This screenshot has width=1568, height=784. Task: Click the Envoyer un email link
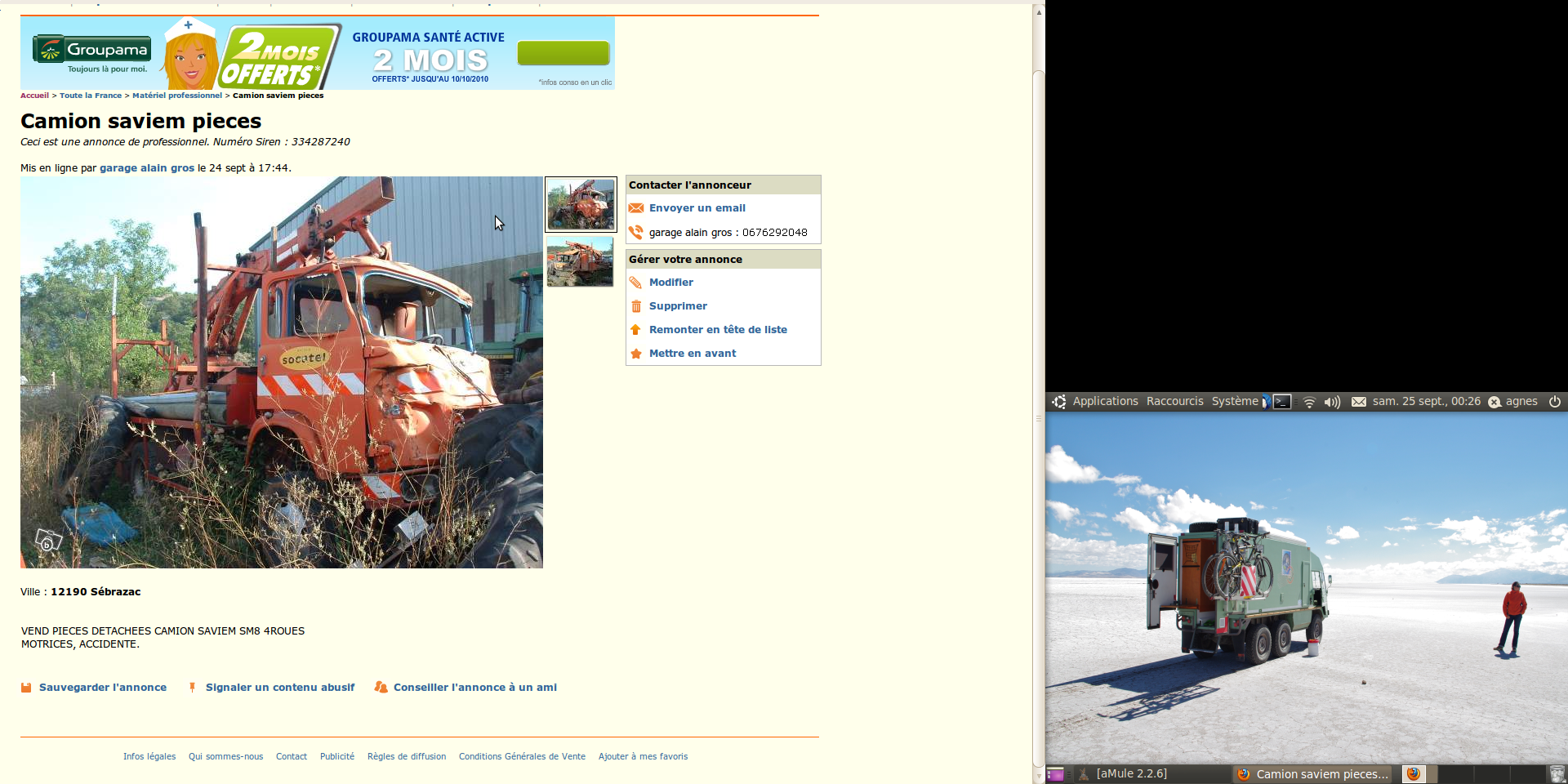click(x=697, y=208)
